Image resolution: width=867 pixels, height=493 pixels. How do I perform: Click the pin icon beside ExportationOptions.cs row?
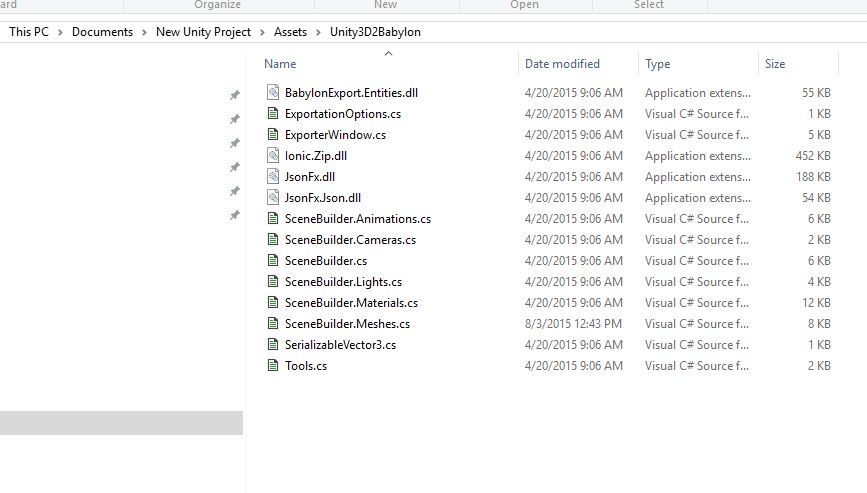click(235, 119)
